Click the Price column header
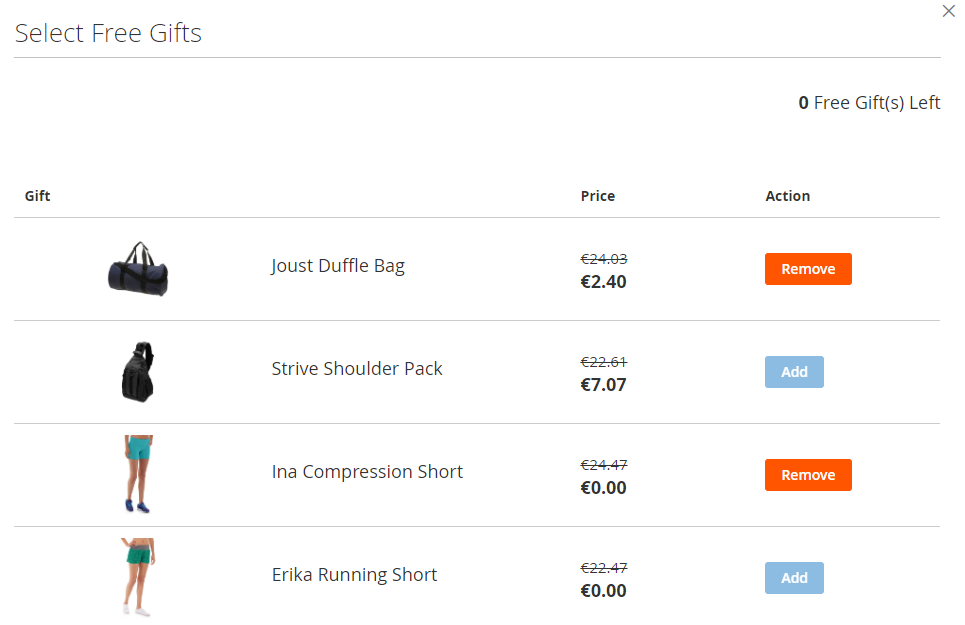This screenshot has height=625, width=965. click(598, 196)
